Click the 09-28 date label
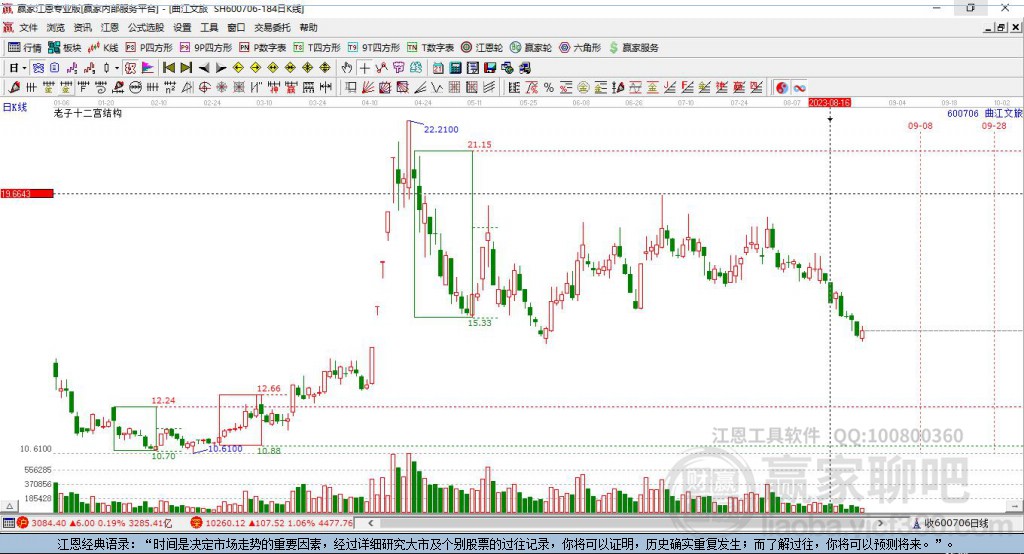Image resolution: width=1024 pixels, height=554 pixels. tap(994, 125)
